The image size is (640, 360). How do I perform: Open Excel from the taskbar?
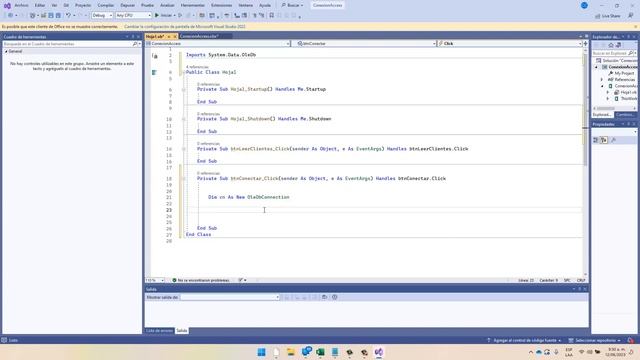pyautogui.click(x=320, y=352)
